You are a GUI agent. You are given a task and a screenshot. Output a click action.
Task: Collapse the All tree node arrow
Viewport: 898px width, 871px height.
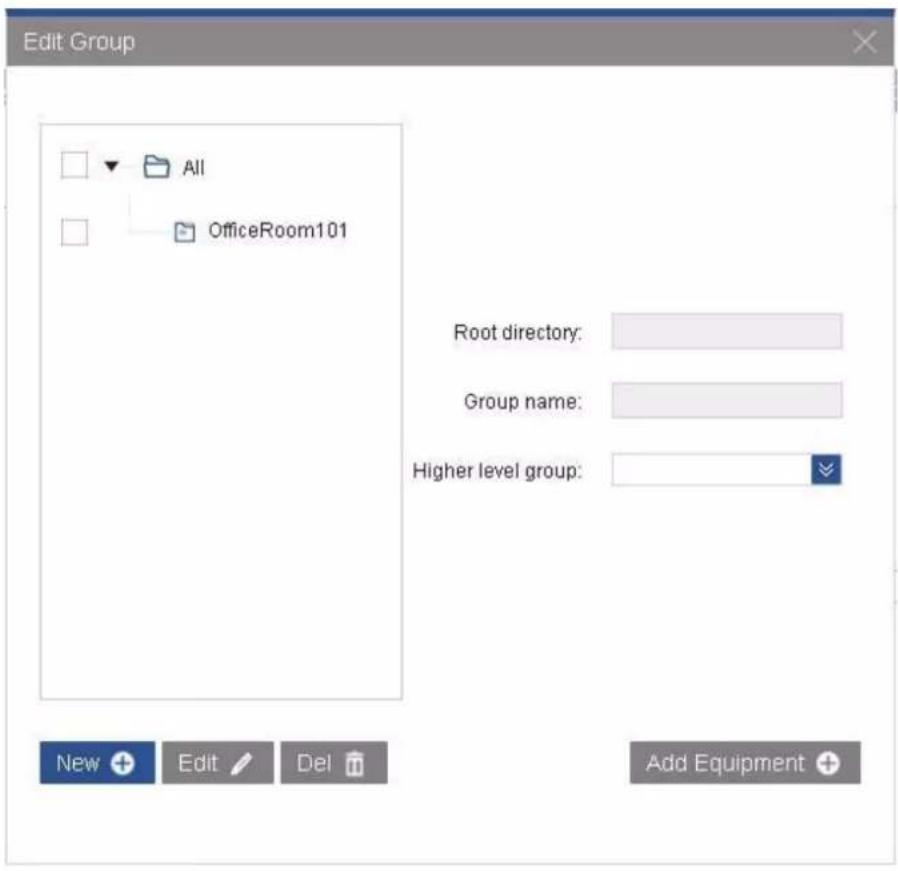(x=111, y=166)
